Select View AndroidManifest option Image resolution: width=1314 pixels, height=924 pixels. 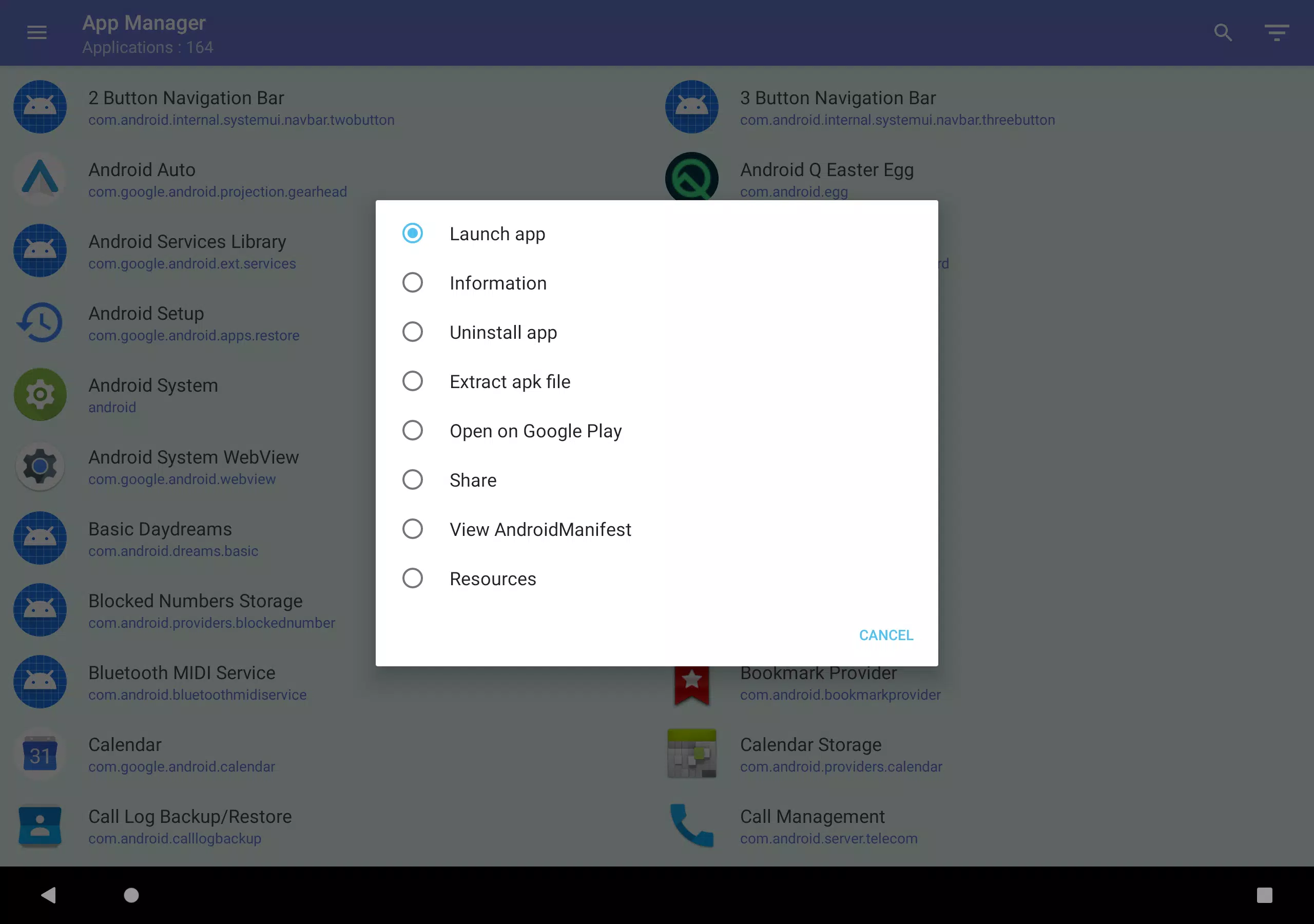[656, 529]
